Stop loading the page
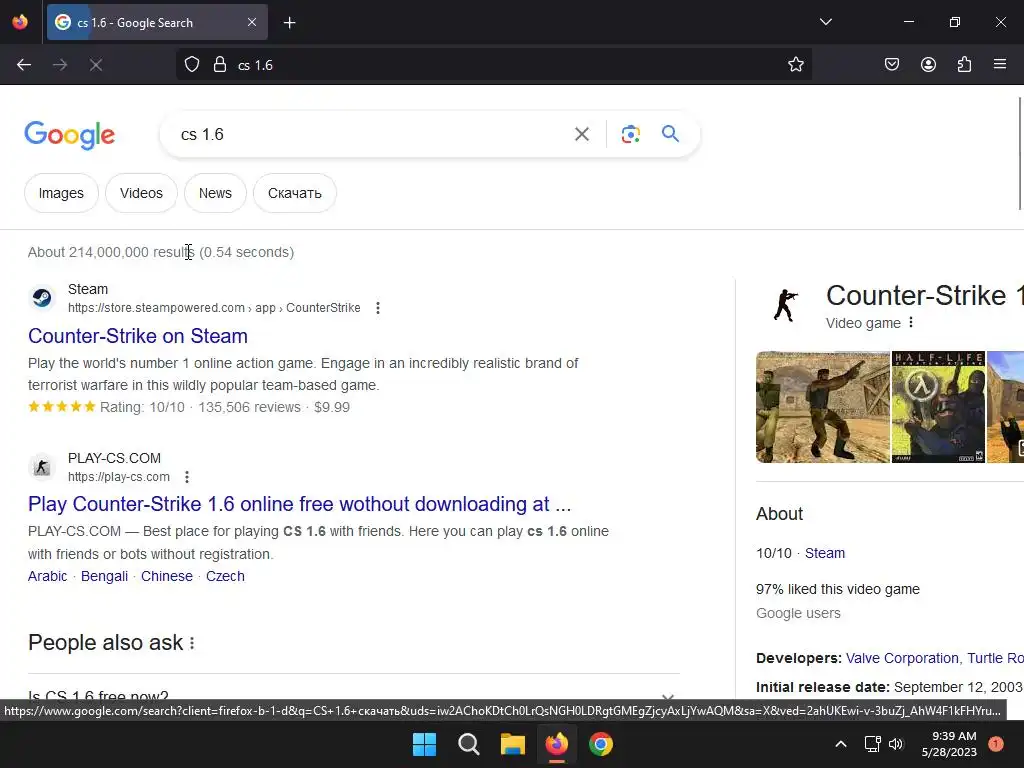 pyautogui.click(x=96, y=65)
